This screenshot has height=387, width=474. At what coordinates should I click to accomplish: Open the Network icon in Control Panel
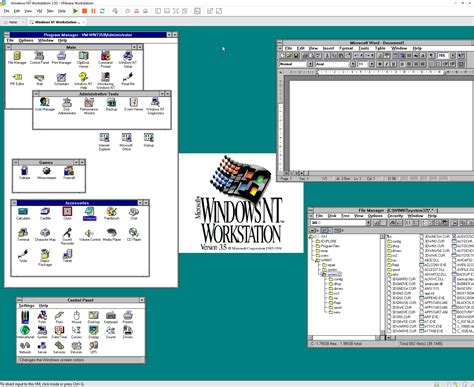pos(25,347)
